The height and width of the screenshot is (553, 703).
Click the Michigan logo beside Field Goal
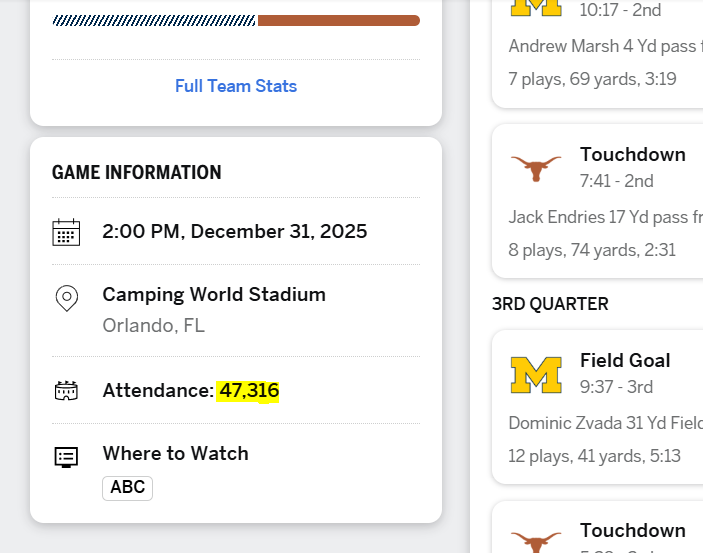536,374
